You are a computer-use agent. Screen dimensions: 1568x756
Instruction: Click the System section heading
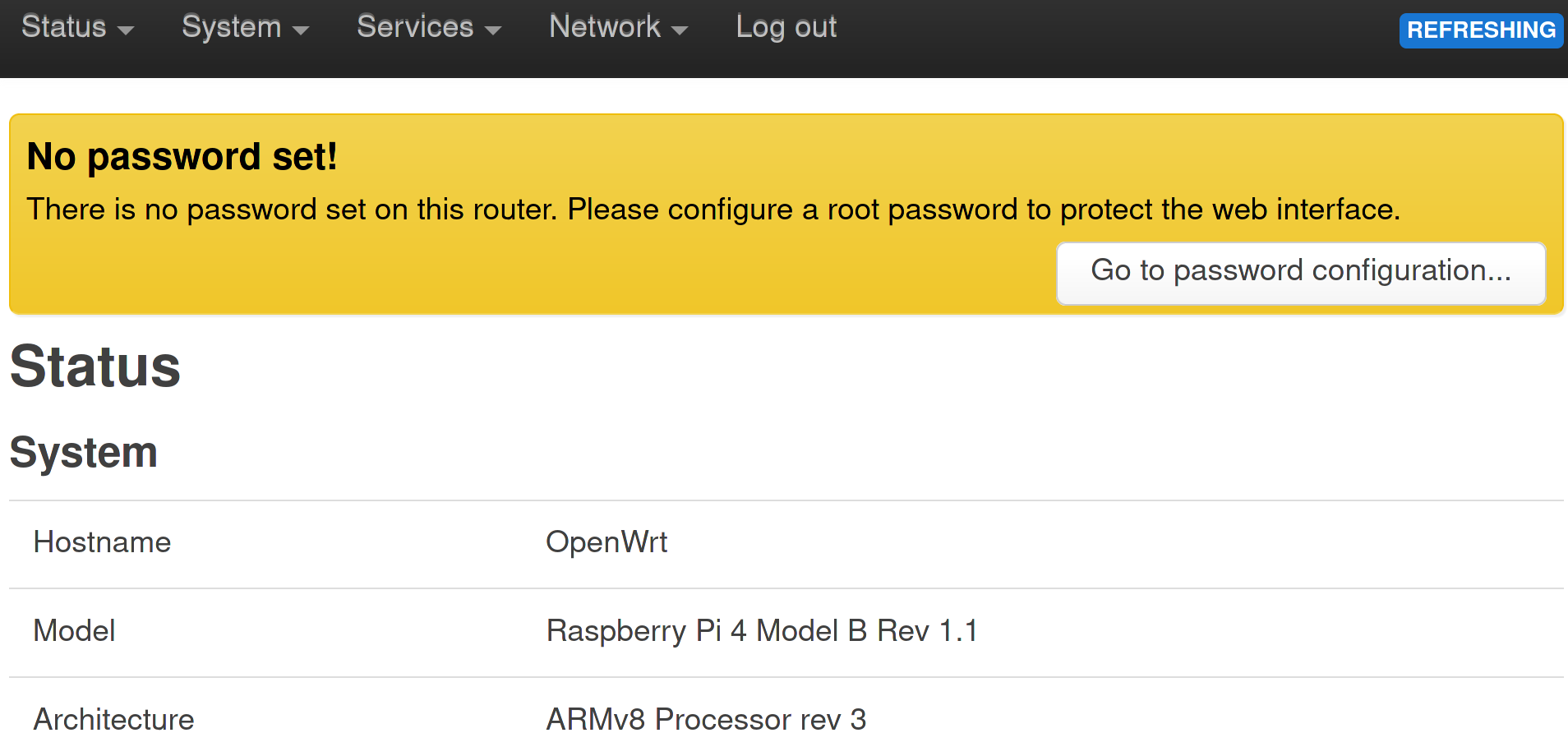pos(84,453)
